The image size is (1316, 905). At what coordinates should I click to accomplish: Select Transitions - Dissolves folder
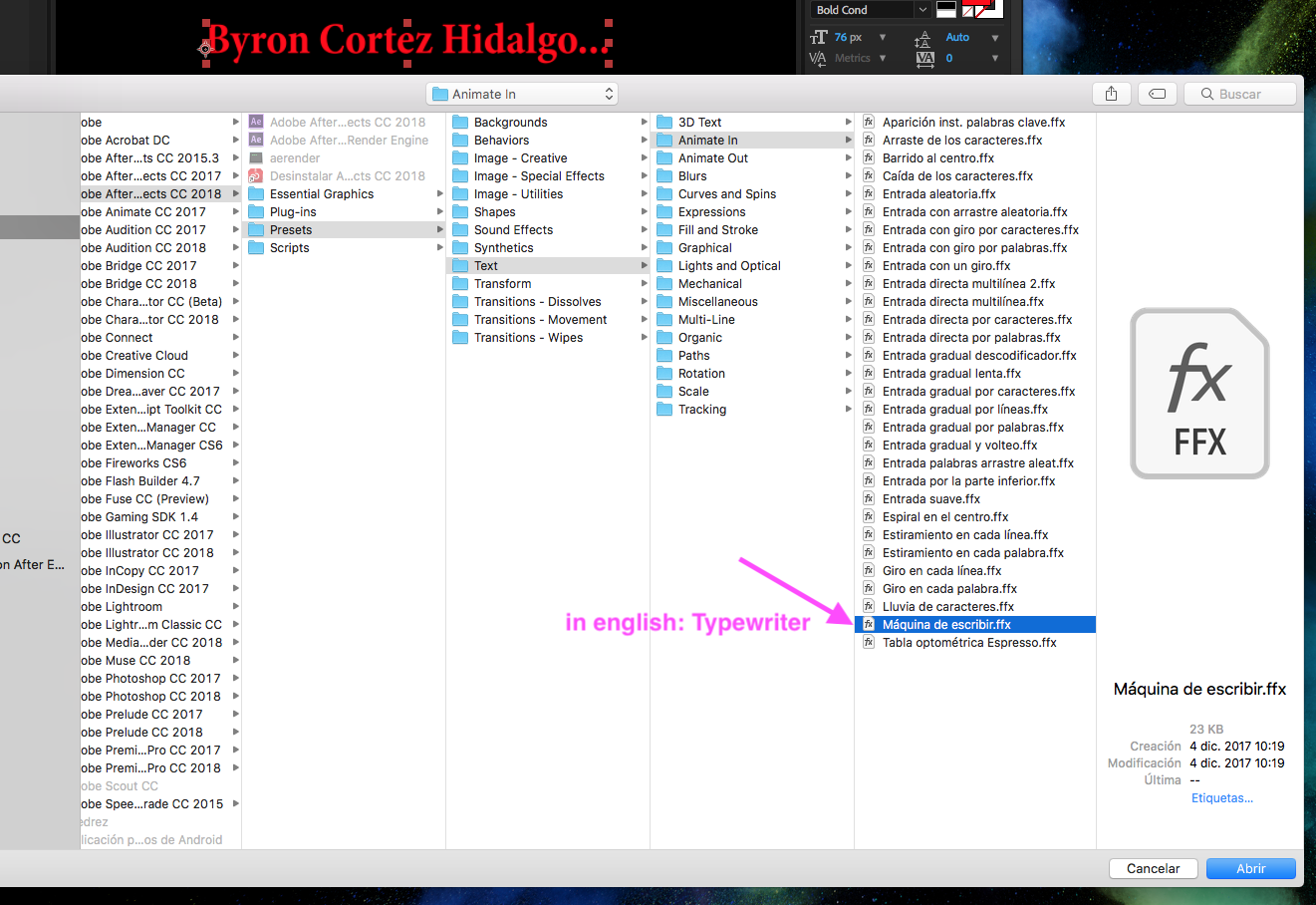(x=548, y=302)
